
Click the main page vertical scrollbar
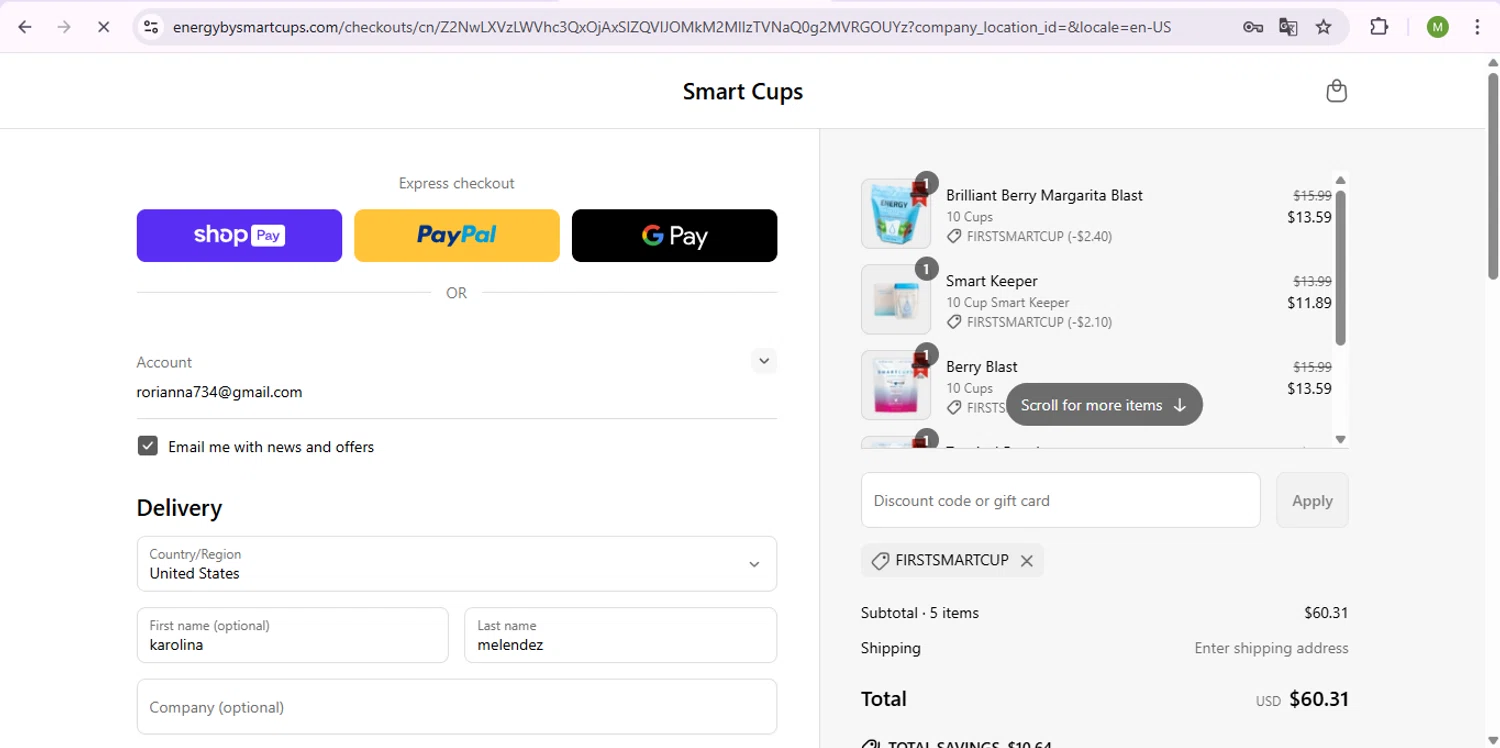tap(1492, 178)
